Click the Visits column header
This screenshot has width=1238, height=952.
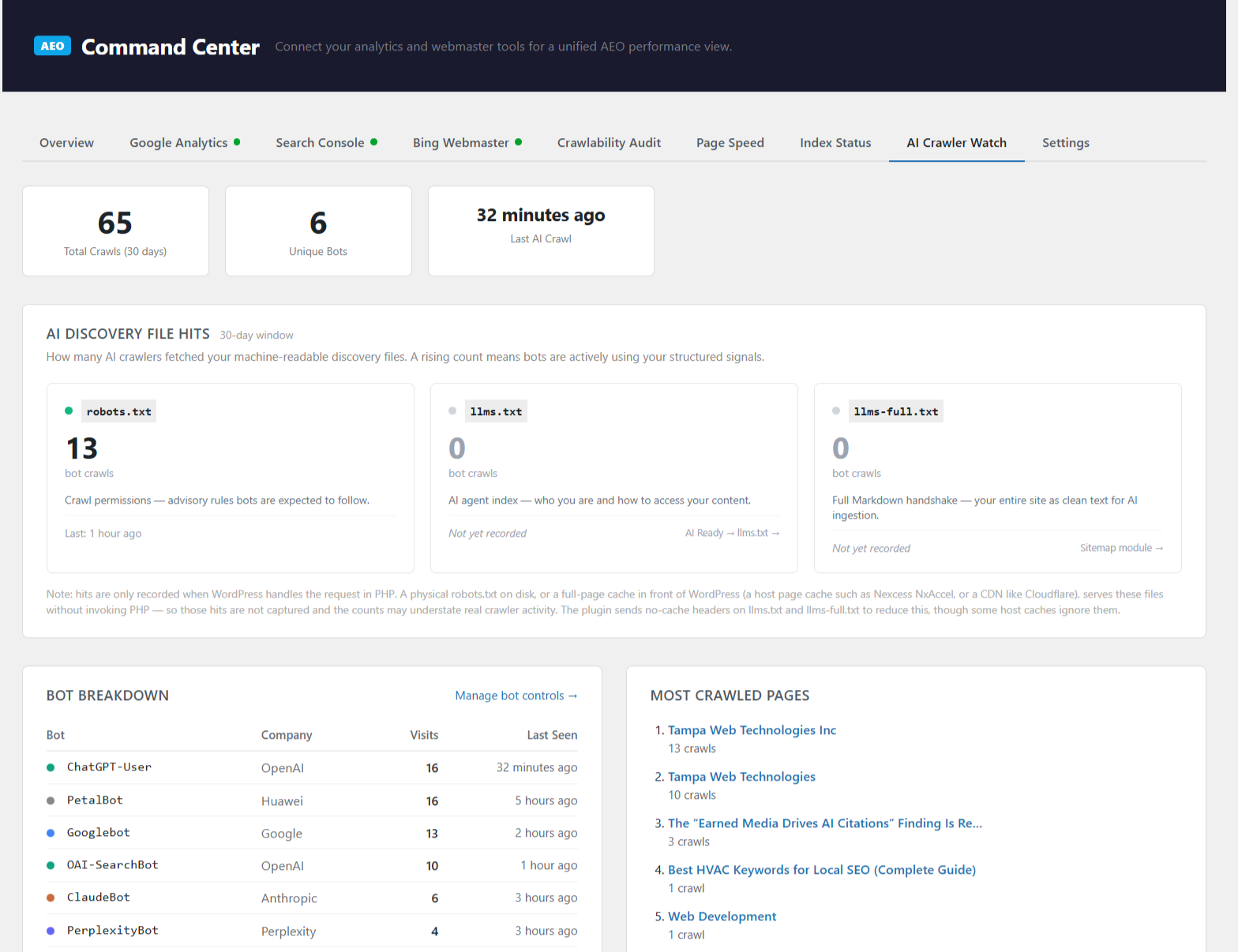[424, 735]
